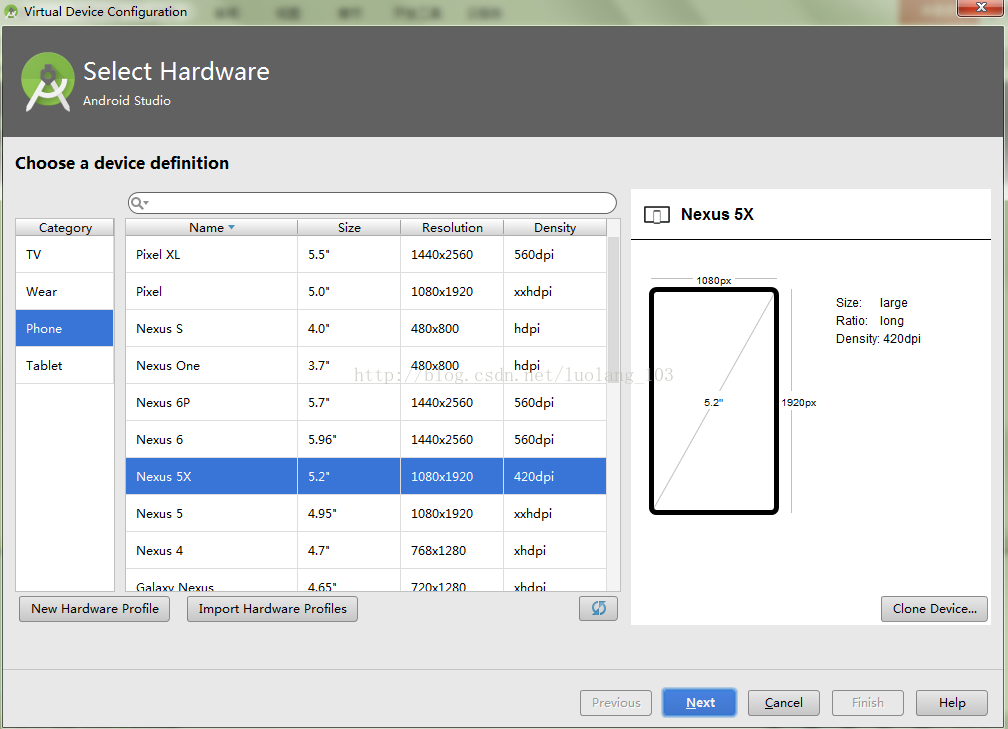Click the 5.96" size cell
1008x729 pixels.
coord(349,440)
